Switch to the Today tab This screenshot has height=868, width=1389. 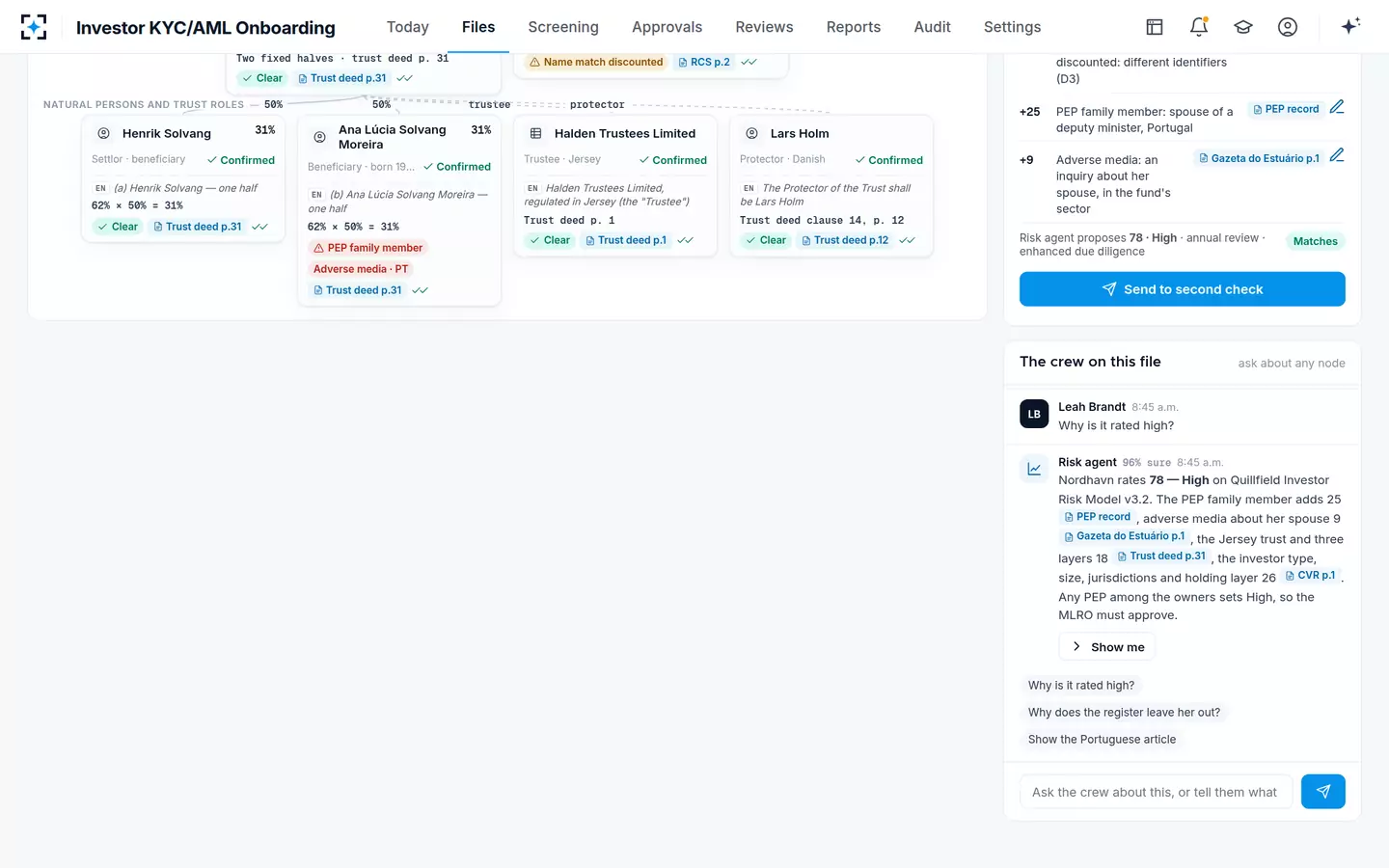point(408,27)
